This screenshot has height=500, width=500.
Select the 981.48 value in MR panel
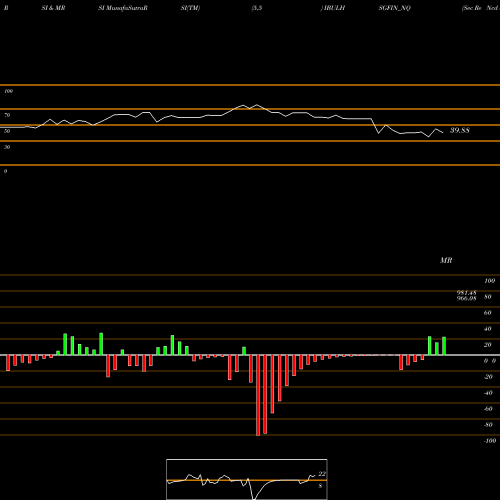click(466, 292)
